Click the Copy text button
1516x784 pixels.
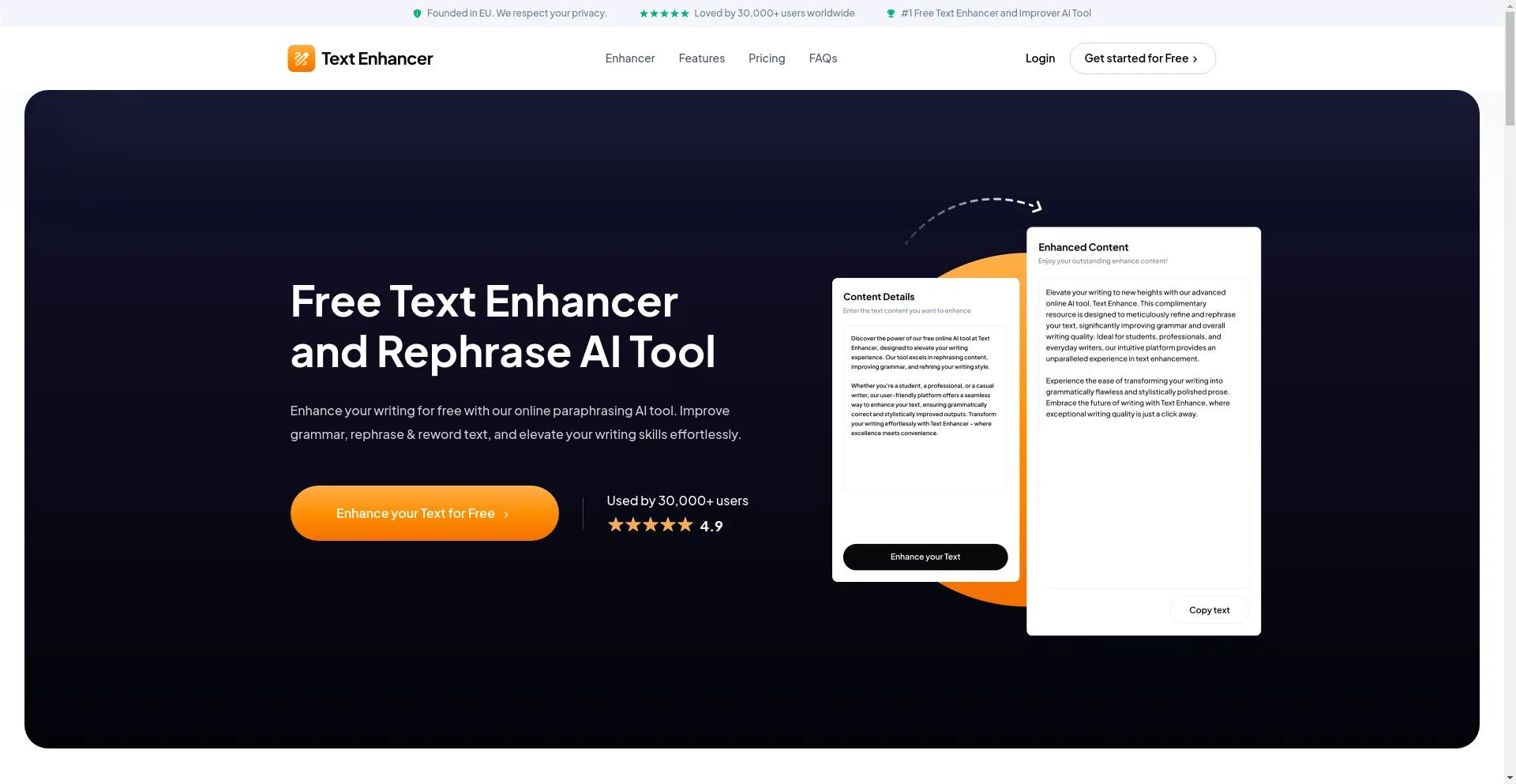point(1209,610)
